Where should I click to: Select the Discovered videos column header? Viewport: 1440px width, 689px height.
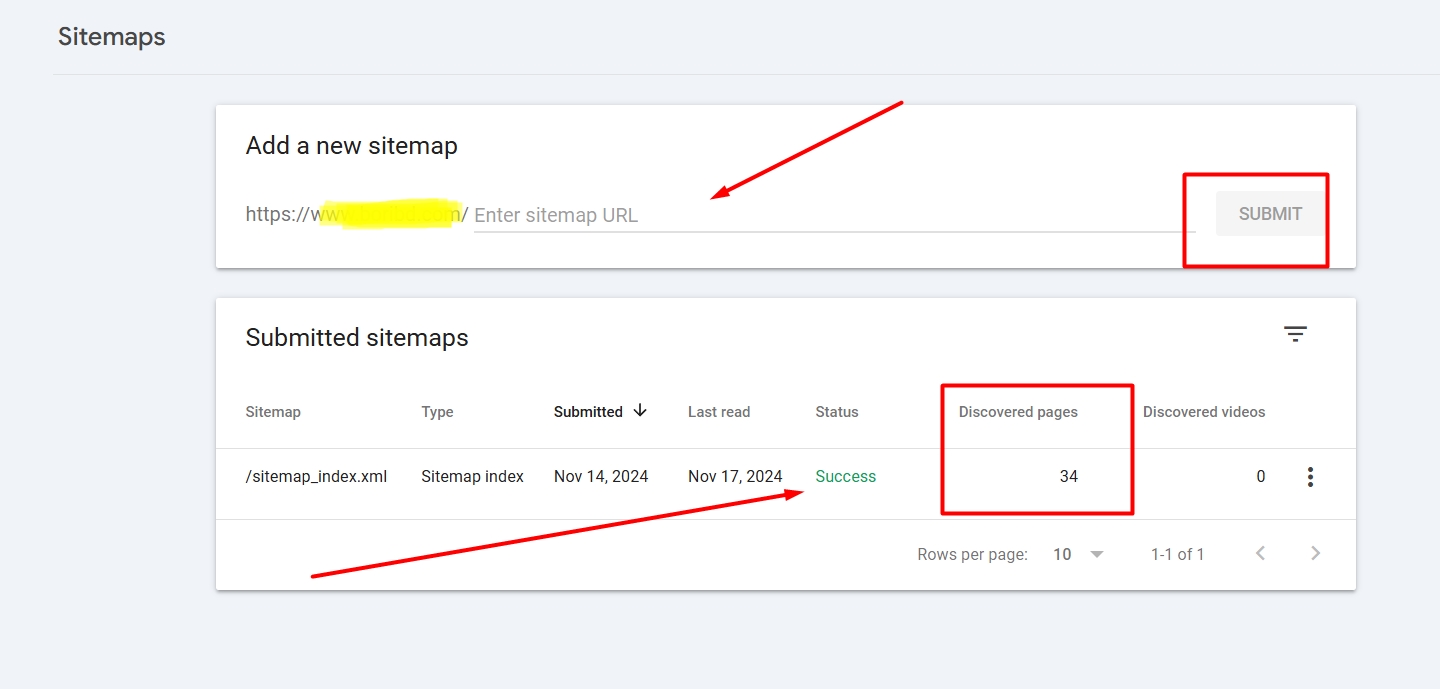click(1203, 411)
